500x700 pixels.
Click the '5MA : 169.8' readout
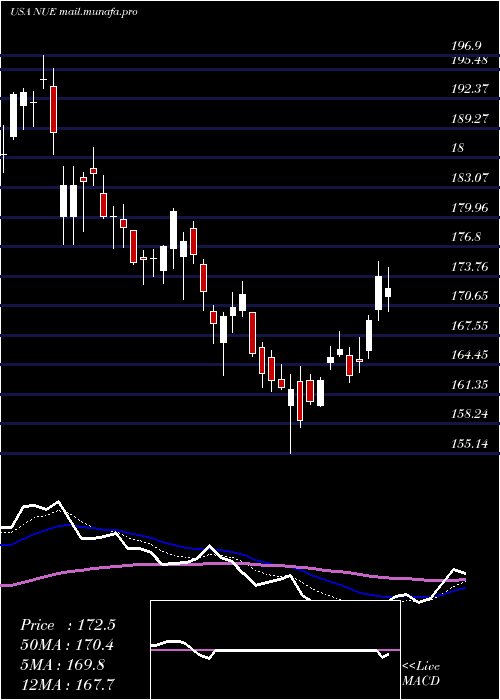coord(62,665)
